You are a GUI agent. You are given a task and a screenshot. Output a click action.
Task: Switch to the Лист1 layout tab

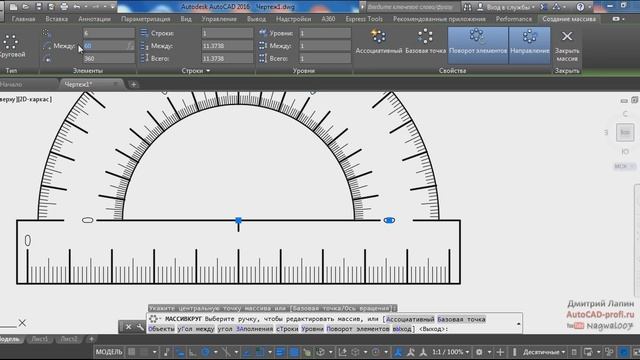coord(40,339)
